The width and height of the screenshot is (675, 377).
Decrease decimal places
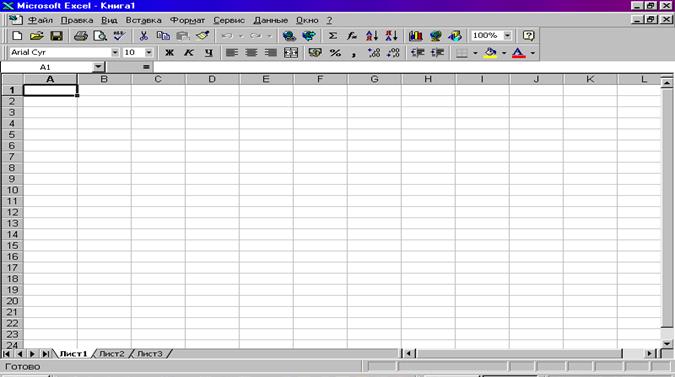[393, 53]
